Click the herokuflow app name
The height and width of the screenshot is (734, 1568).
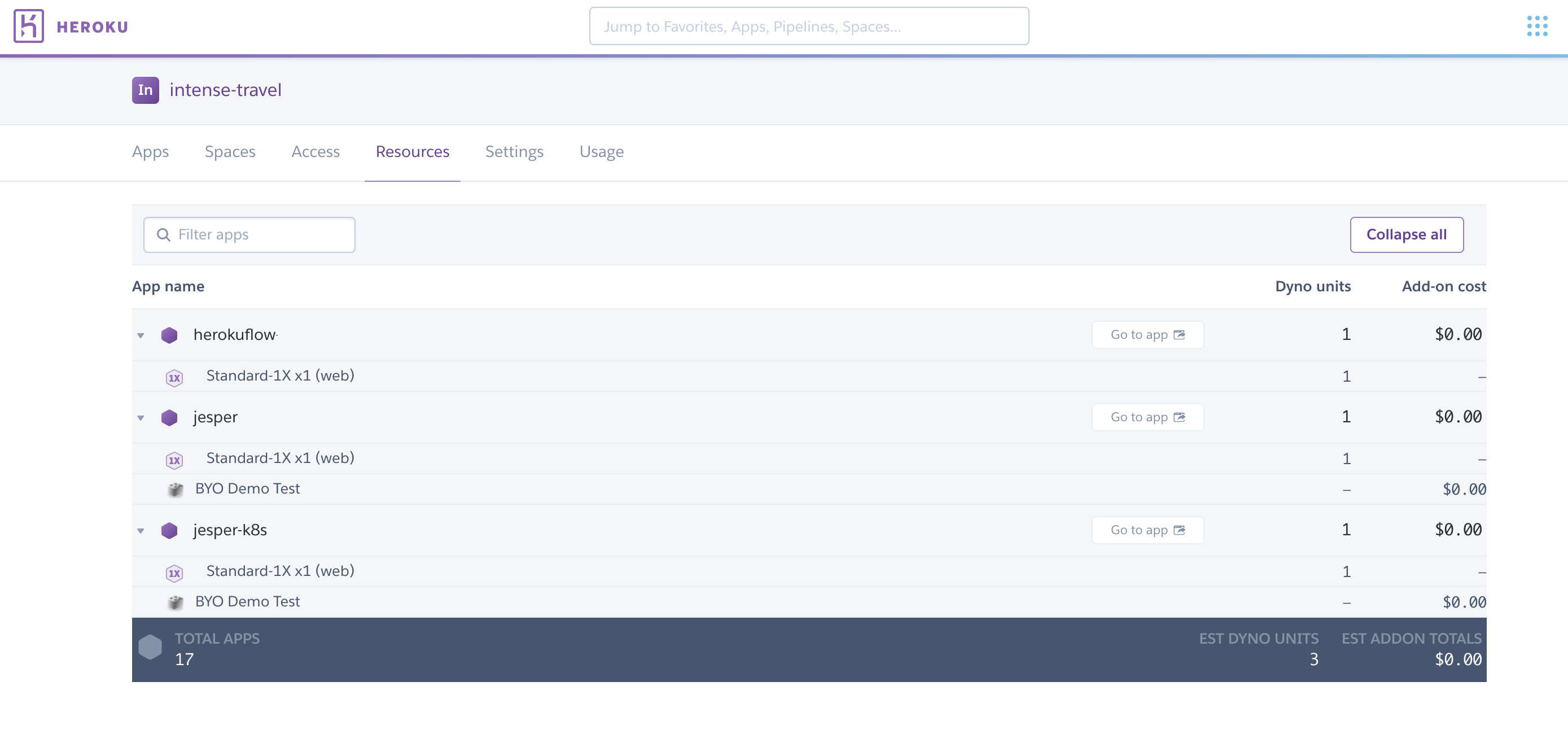(234, 334)
